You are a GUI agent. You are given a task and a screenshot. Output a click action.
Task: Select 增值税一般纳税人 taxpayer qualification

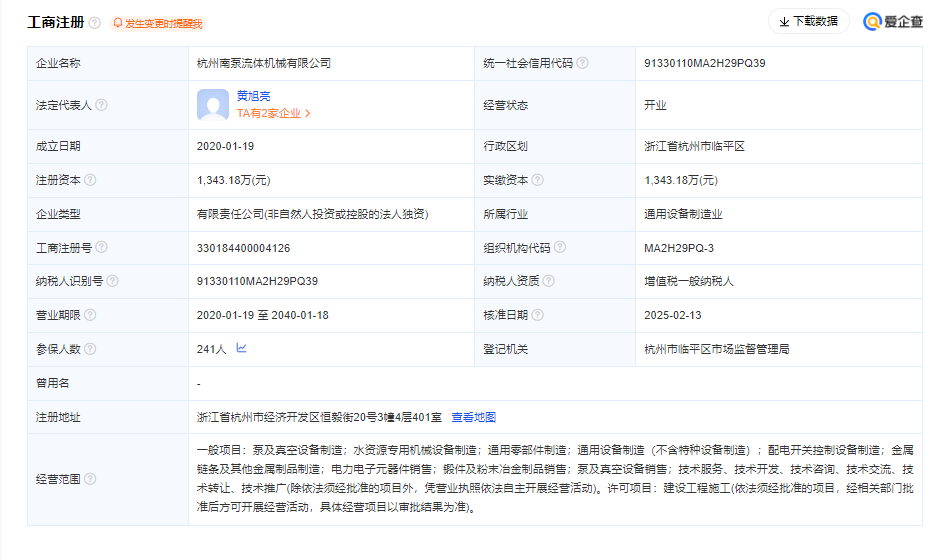coord(689,281)
